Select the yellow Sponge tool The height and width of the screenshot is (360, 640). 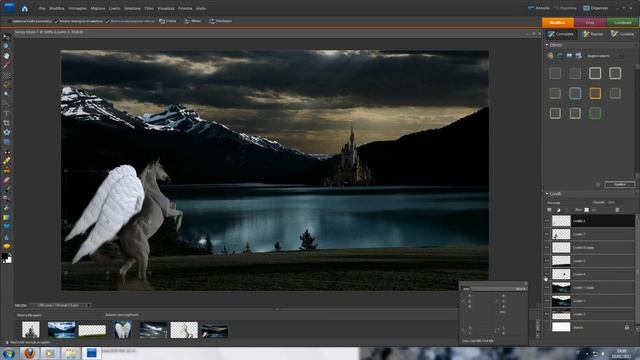tap(7, 246)
